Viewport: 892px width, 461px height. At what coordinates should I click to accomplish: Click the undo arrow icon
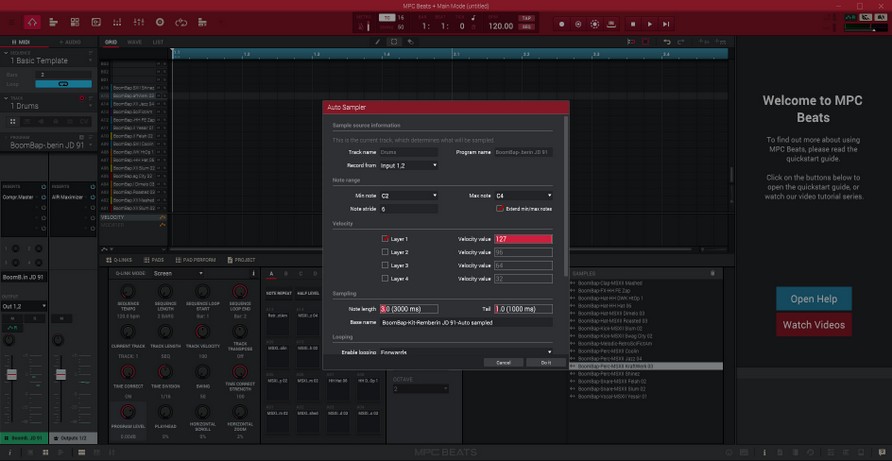click(667, 42)
